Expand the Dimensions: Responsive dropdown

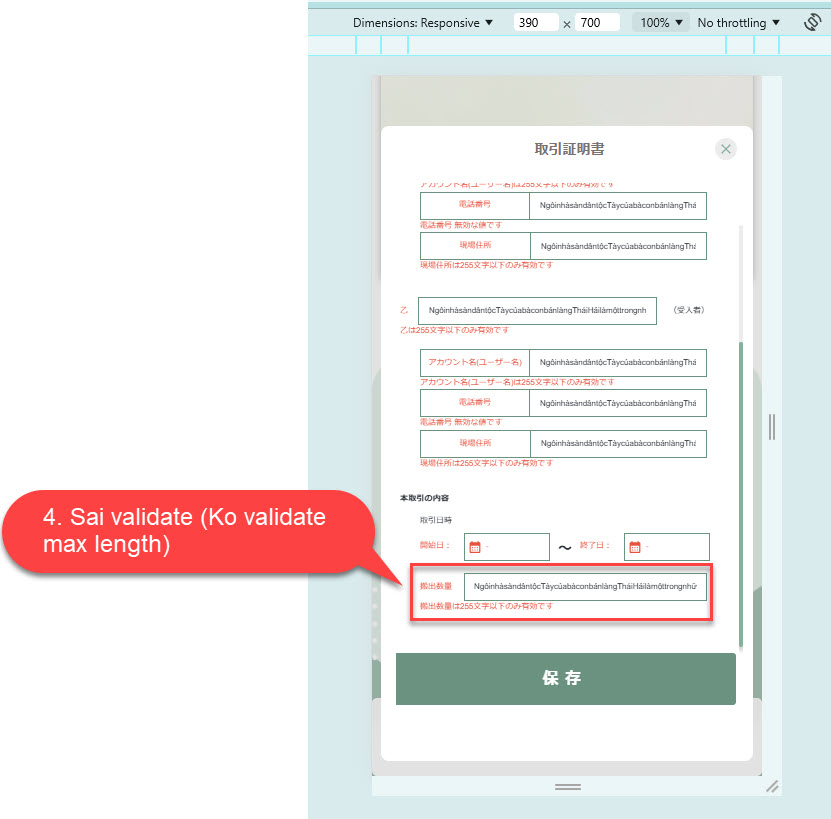pos(423,22)
